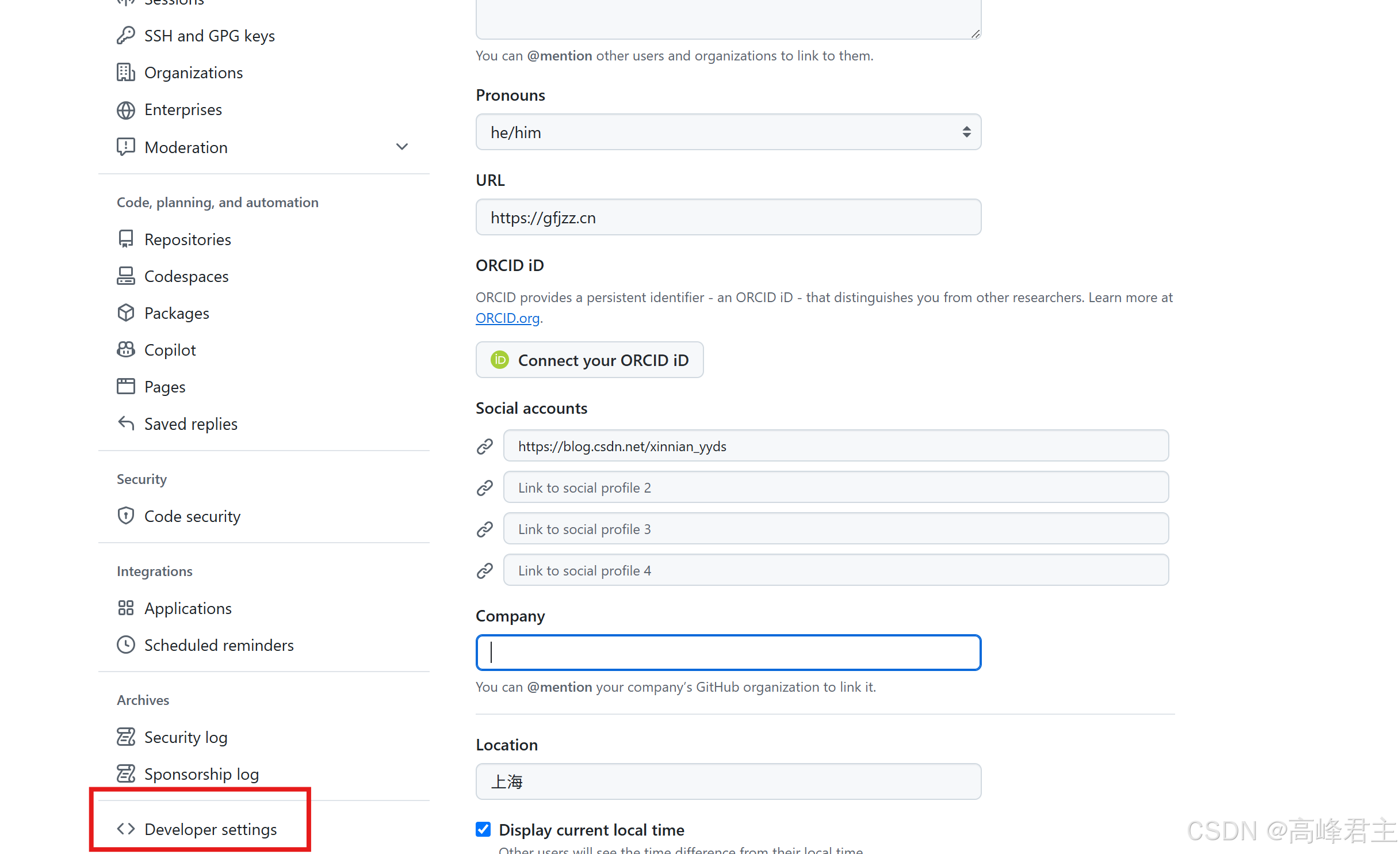Go to Saved replies
Image resolution: width=1400 pixels, height=854 pixels.
(x=190, y=424)
